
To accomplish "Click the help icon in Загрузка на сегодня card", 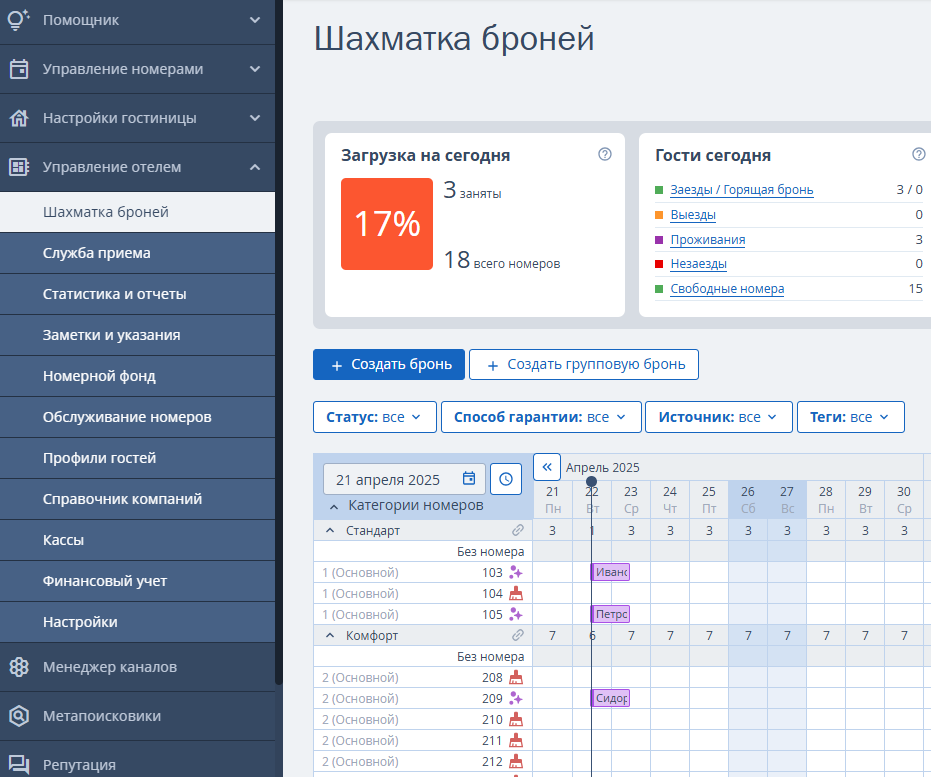I will (604, 154).
